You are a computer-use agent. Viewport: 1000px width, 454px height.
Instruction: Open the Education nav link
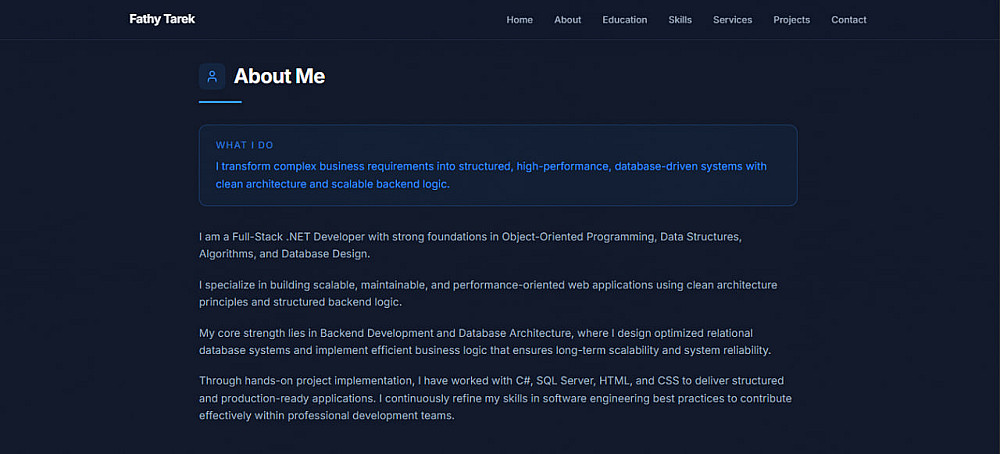[624, 20]
